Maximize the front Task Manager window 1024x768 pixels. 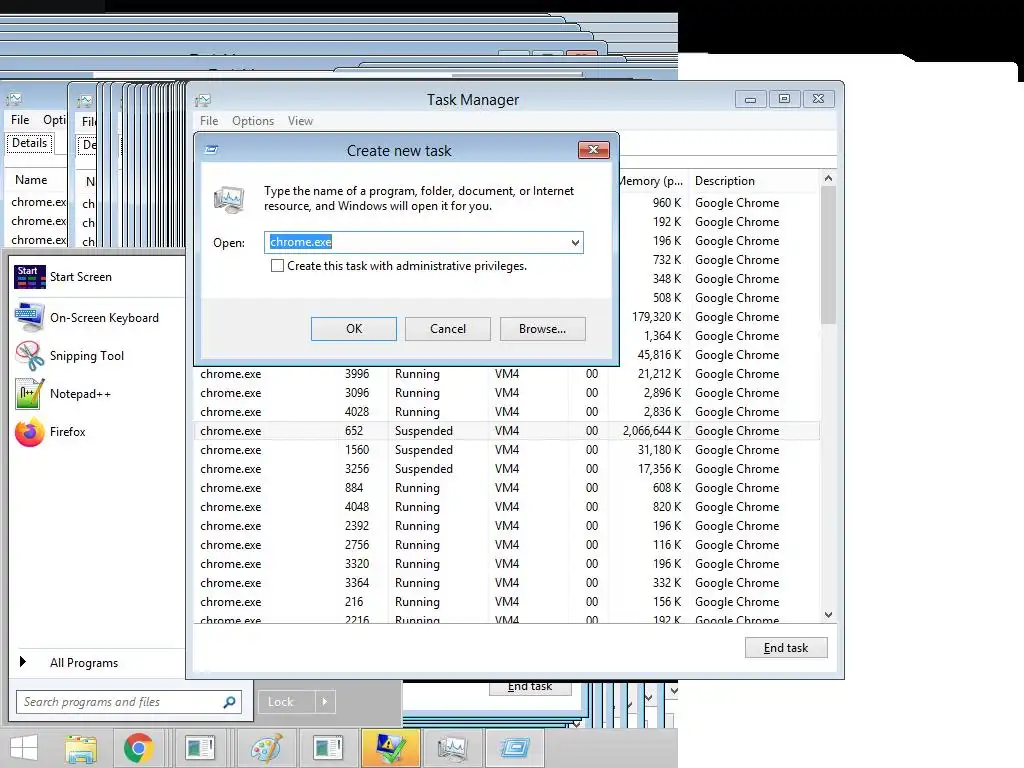[784, 99]
